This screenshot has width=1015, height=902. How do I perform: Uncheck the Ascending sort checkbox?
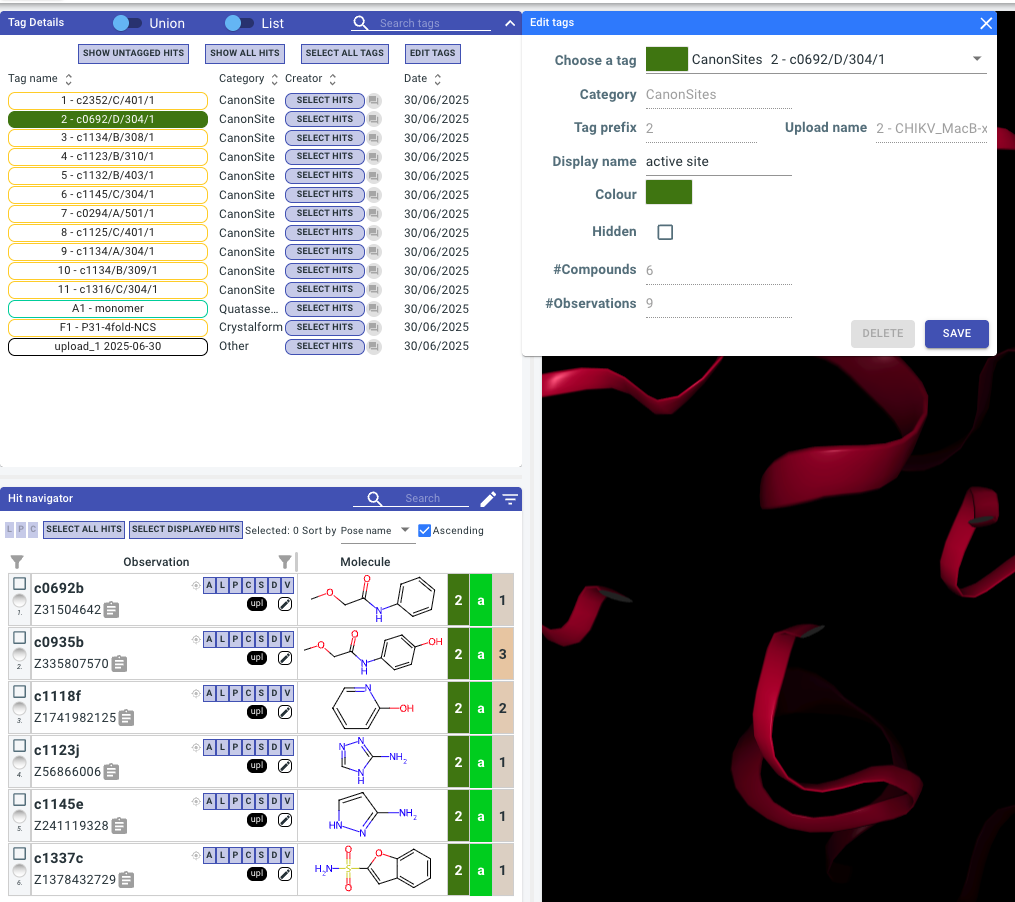425,530
